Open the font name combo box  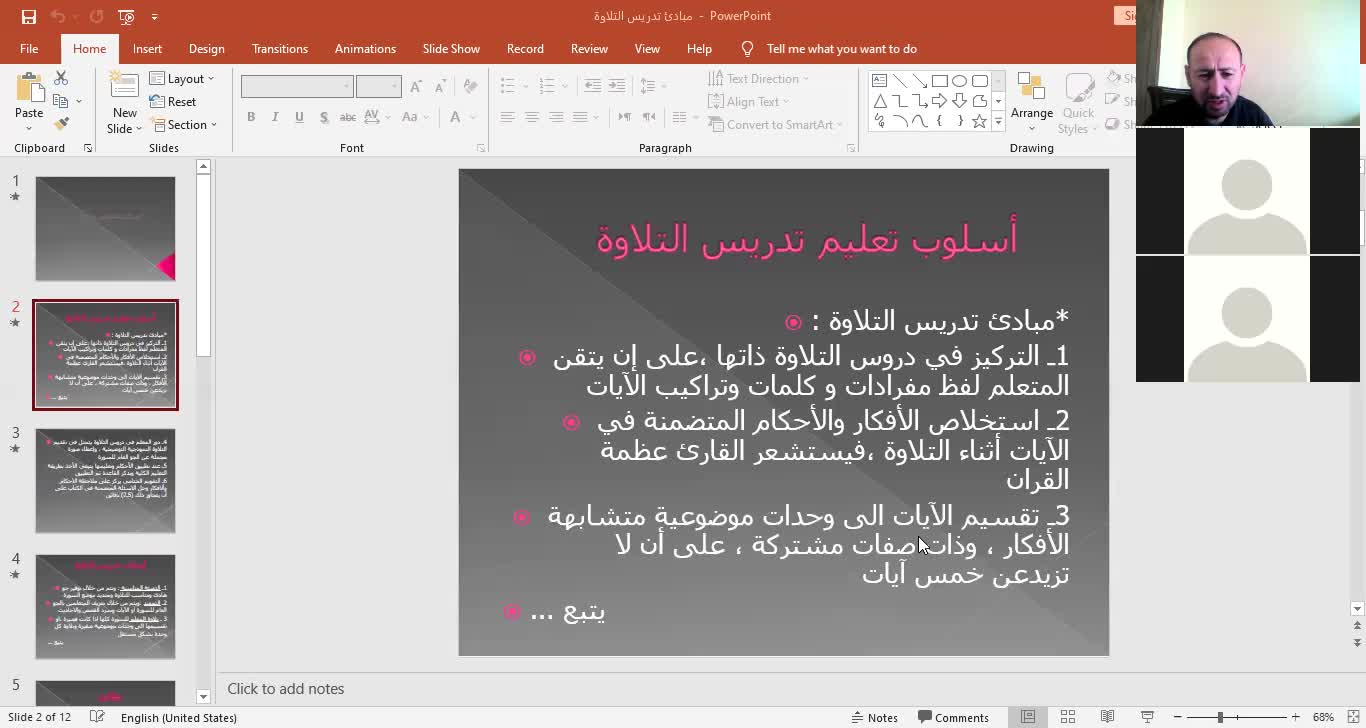pyautogui.click(x=297, y=86)
